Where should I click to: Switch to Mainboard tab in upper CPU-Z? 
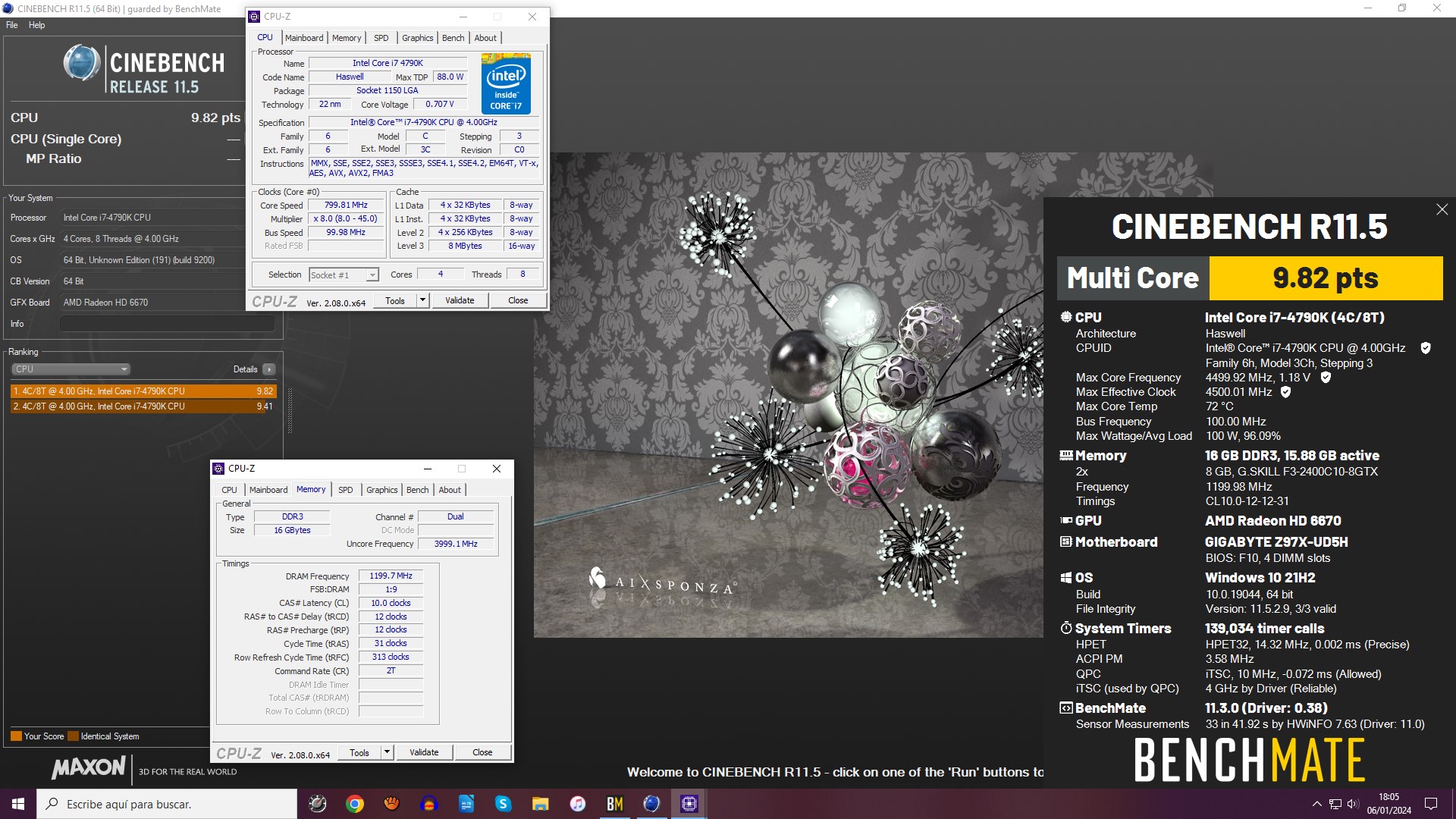[304, 38]
